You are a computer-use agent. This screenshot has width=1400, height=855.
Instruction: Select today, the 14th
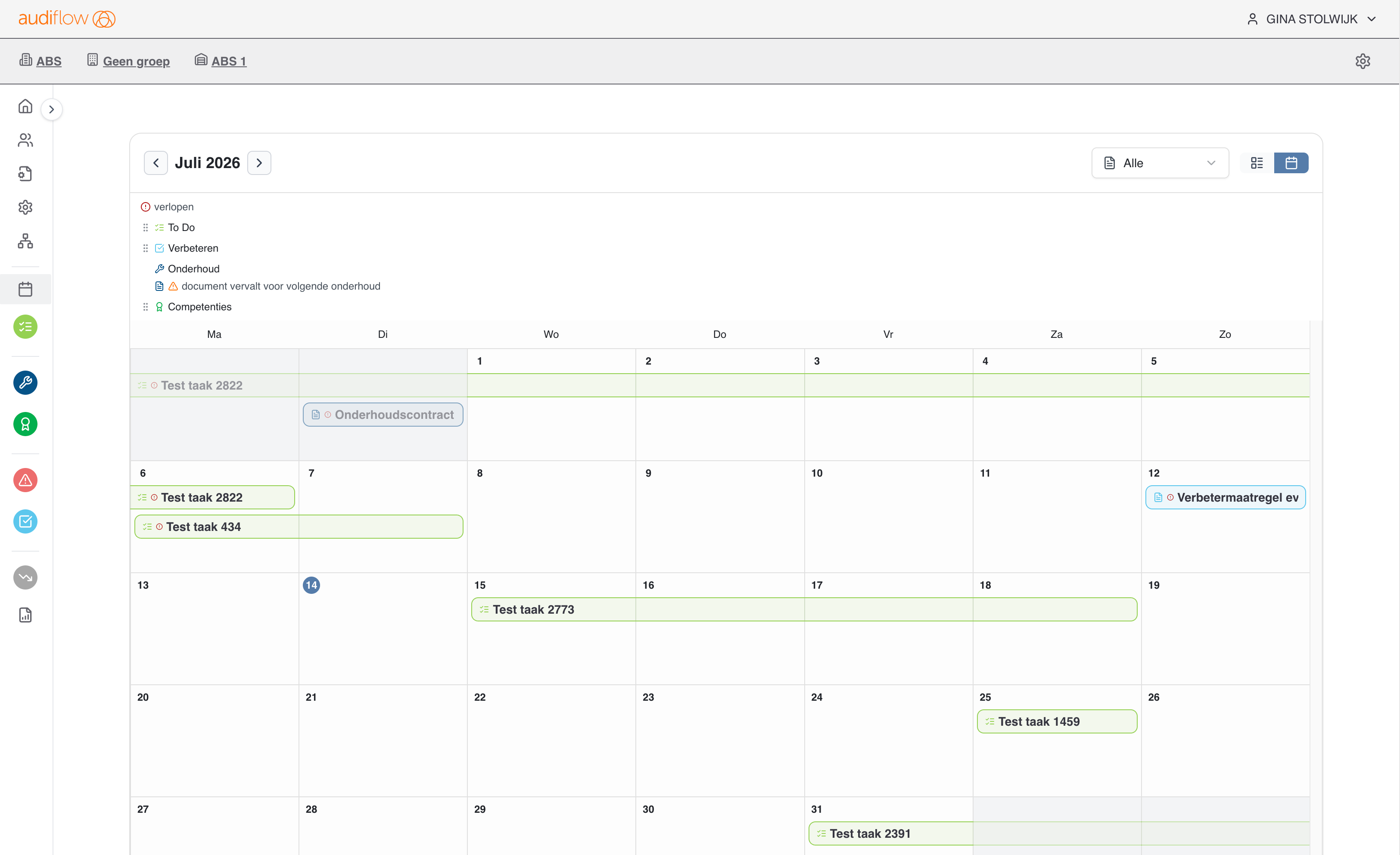[x=311, y=585]
